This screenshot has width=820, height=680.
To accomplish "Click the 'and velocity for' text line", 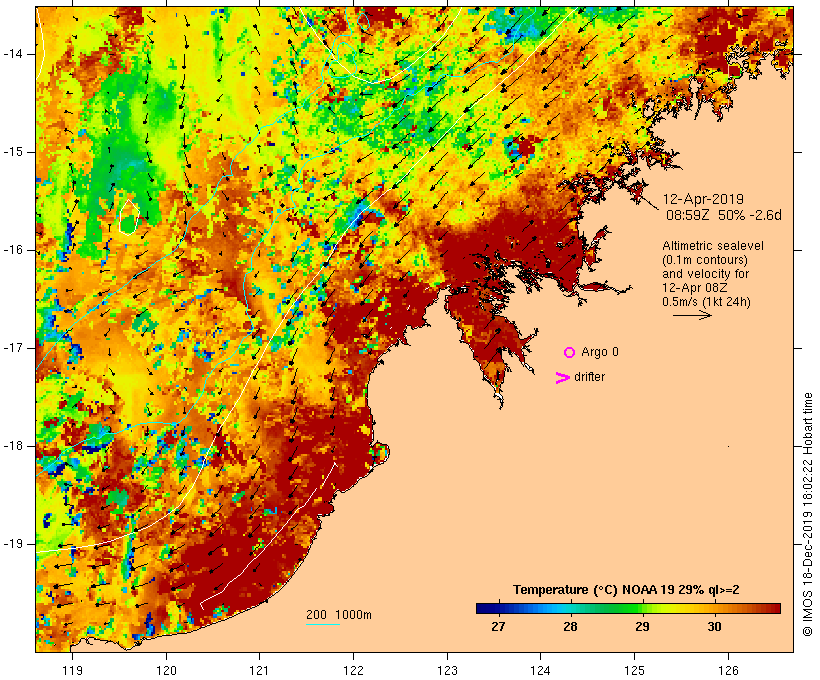I will click(705, 274).
